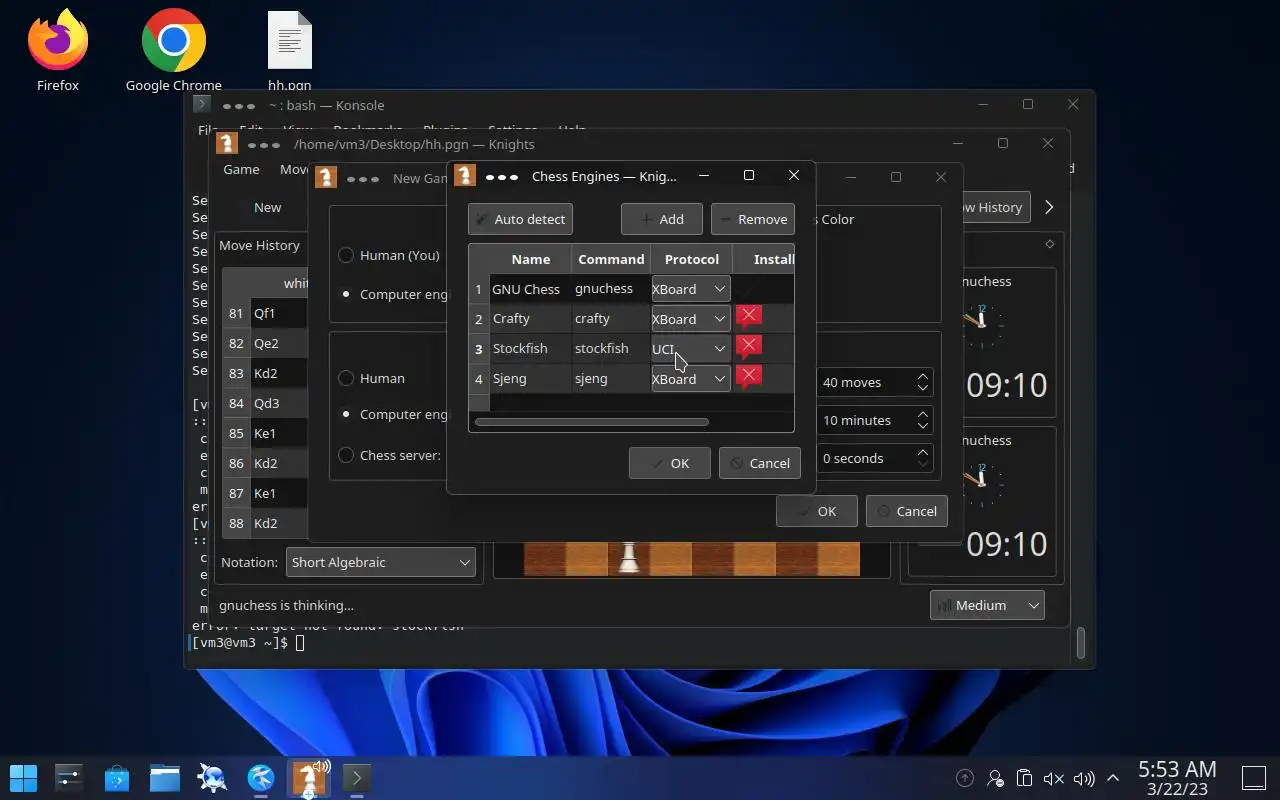Click right arrow next to Show History

[x=1049, y=207]
